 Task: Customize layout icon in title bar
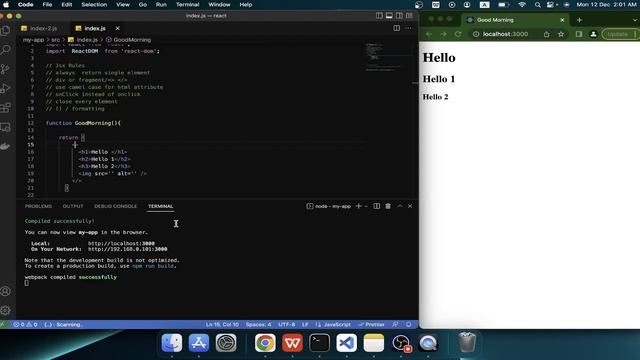[x=409, y=16]
